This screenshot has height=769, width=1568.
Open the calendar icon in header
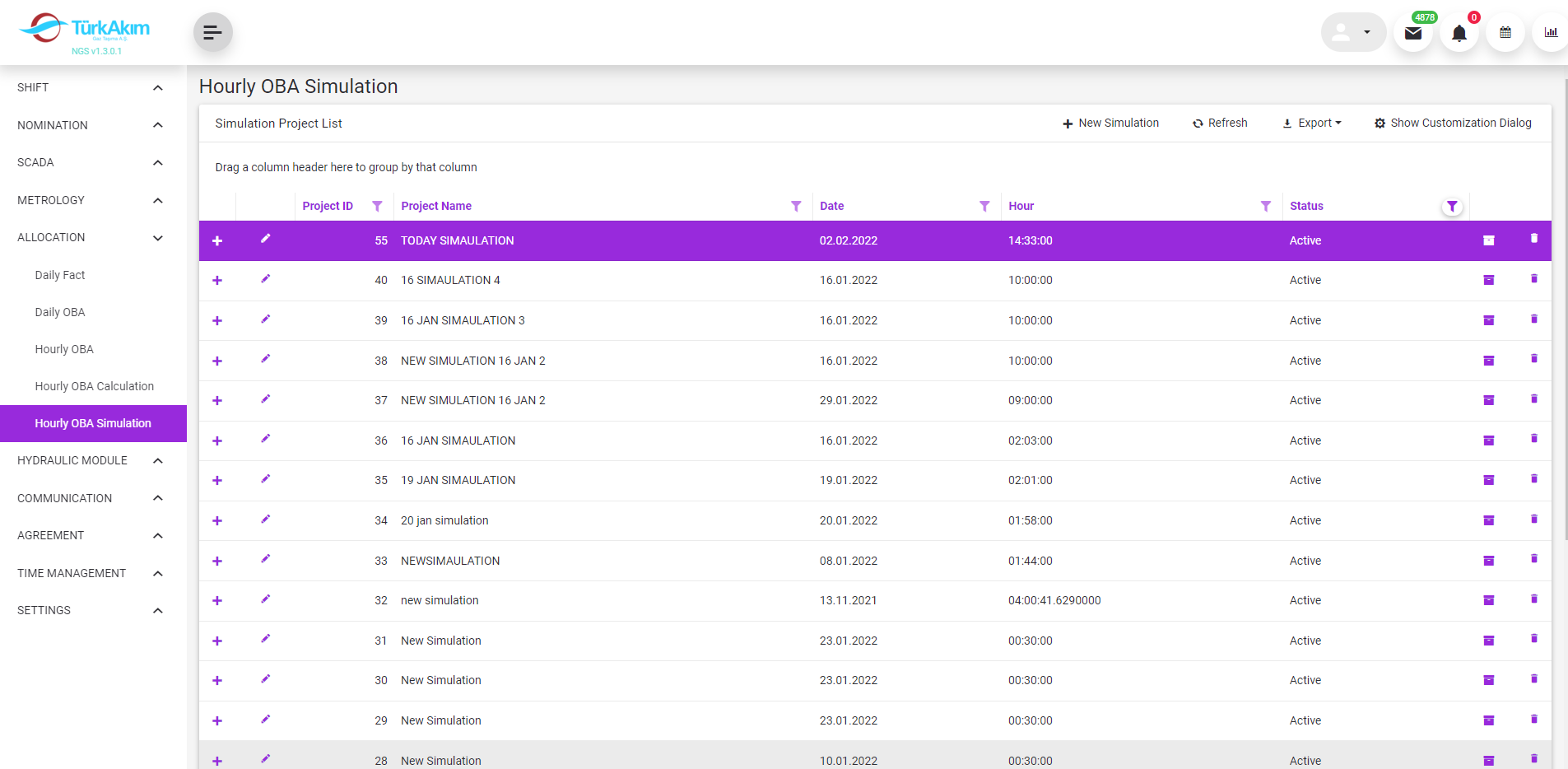coord(1505,33)
